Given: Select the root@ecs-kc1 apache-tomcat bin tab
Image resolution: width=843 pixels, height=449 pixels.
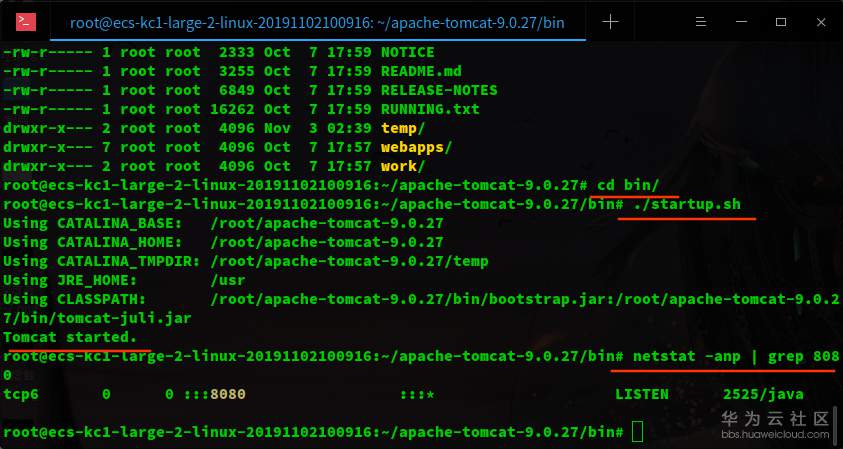Looking at the screenshot, I should click(x=317, y=23).
